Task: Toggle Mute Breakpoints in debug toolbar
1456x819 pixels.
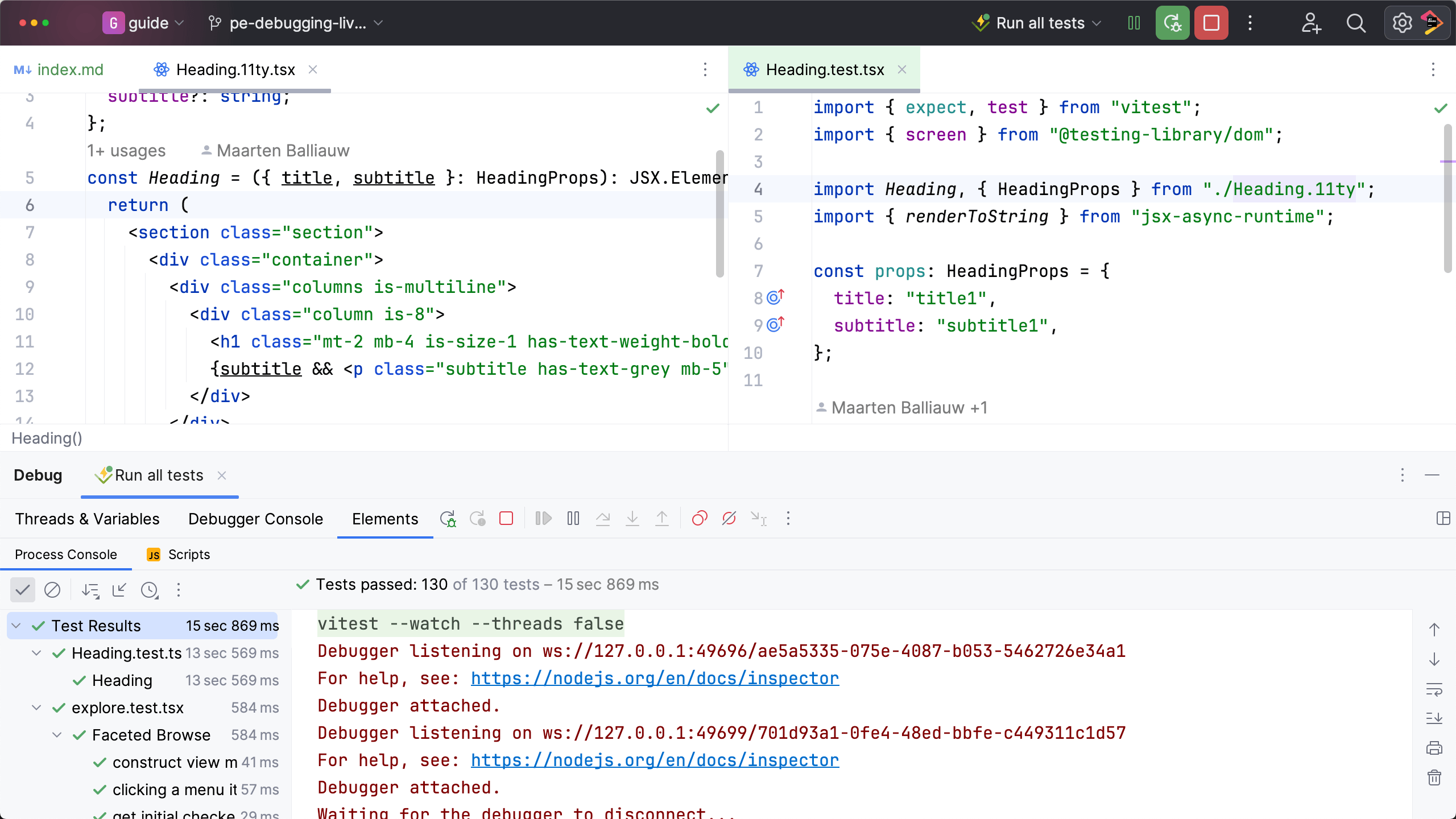Action: pos(729,519)
